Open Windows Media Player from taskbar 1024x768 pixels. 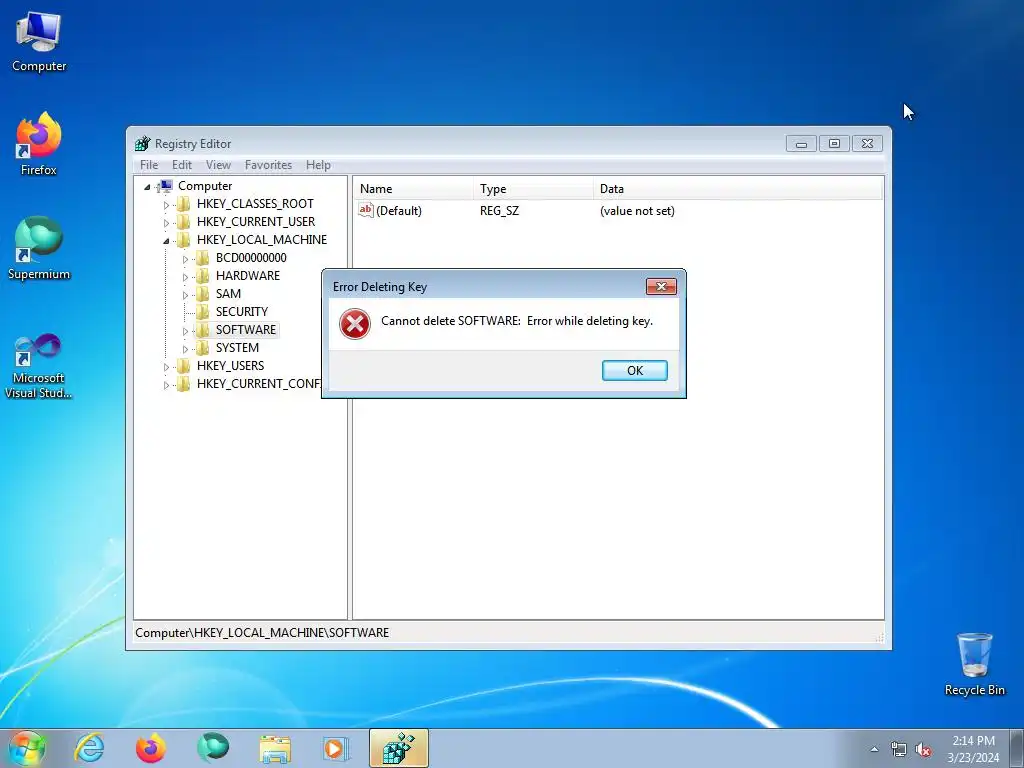(336, 748)
